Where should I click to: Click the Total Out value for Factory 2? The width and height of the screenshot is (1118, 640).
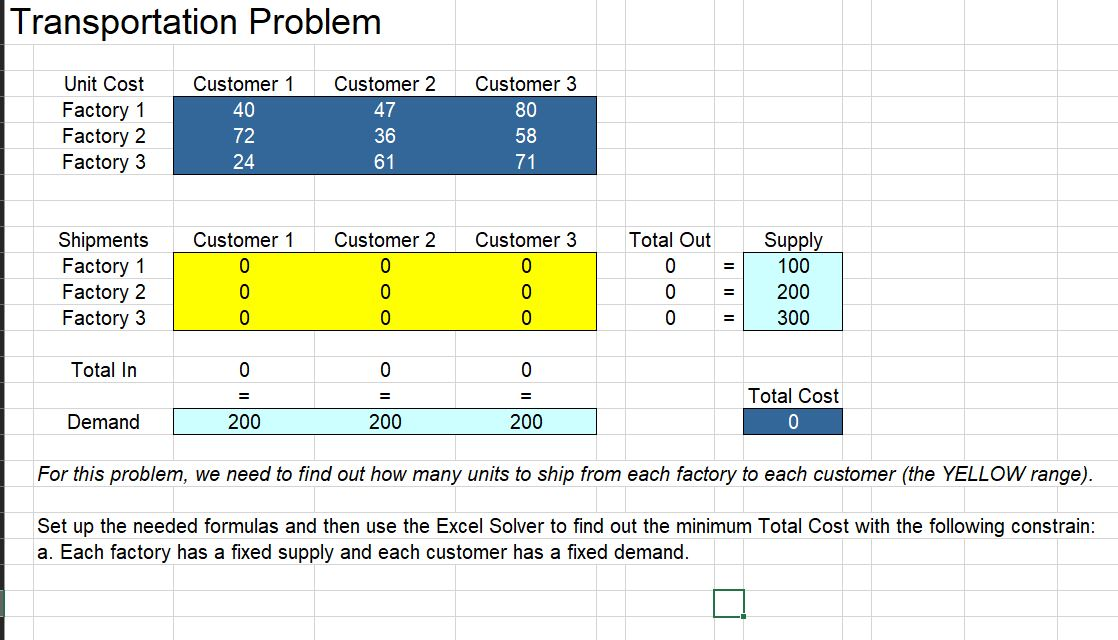(x=670, y=291)
